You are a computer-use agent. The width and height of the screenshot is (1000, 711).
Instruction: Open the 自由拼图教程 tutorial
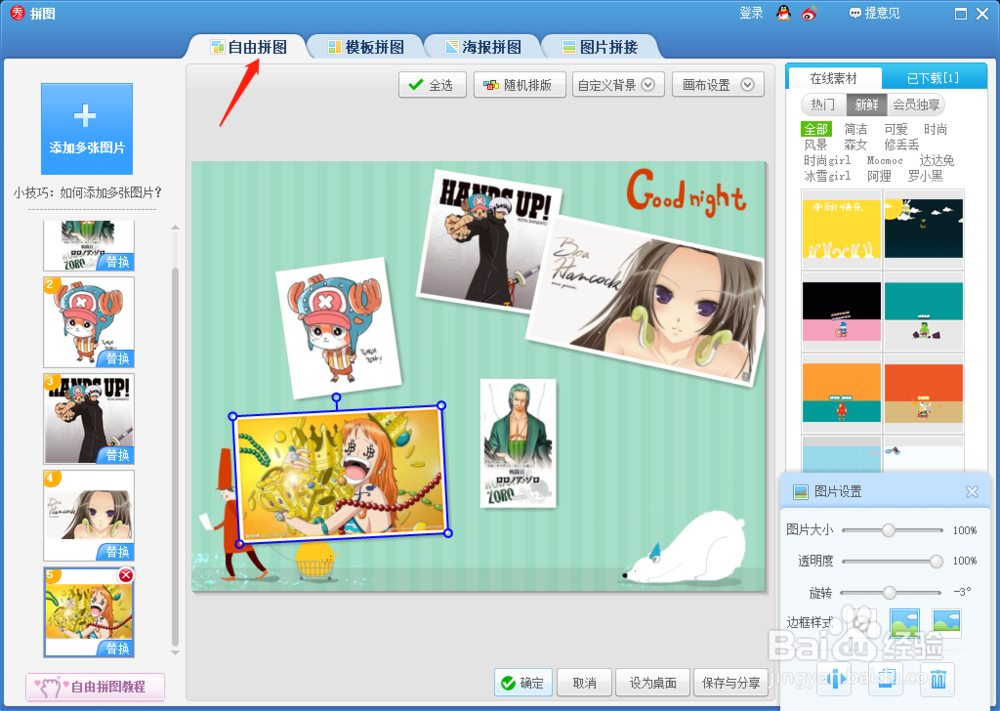(x=95, y=687)
